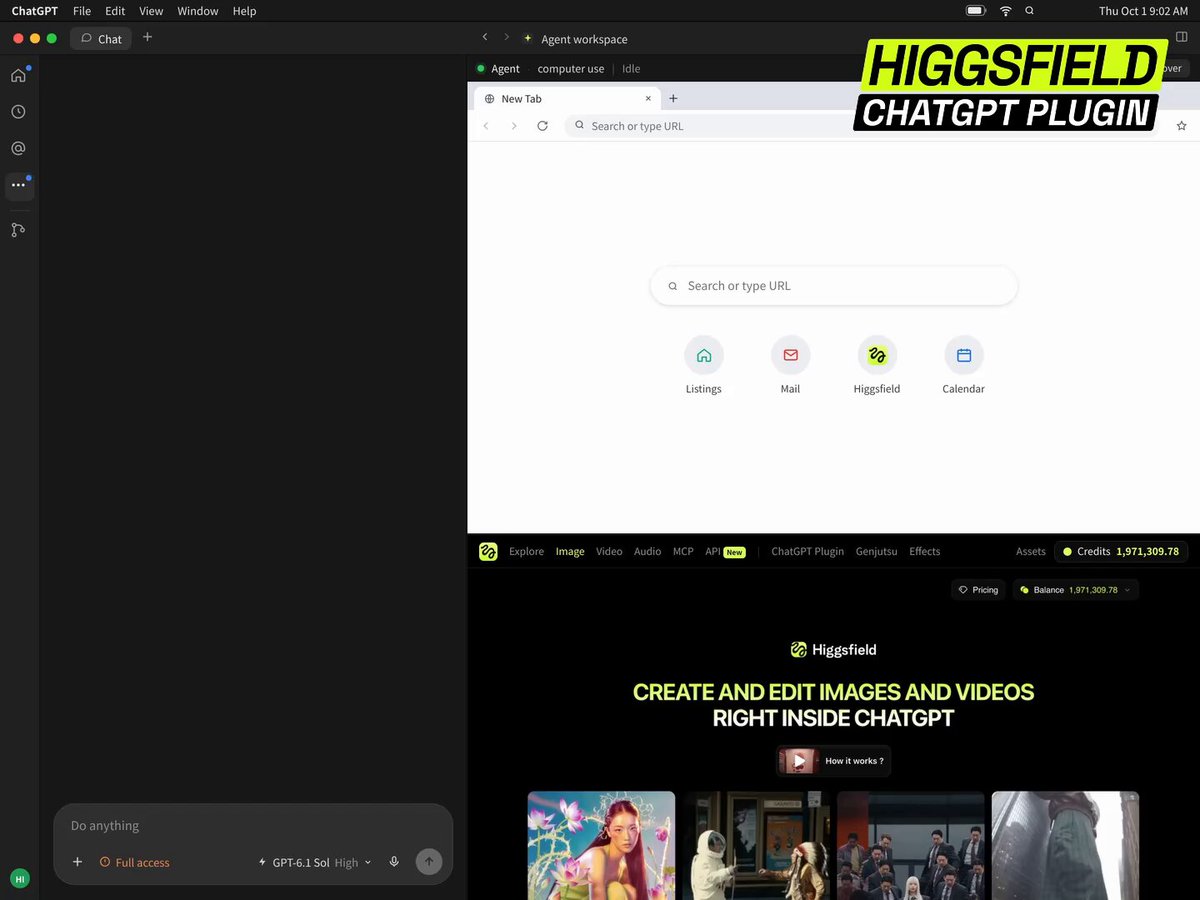The width and height of the screenshot is (1200, 900).
Task: Open the Full access permission selector
Action: tap(134, 862)
